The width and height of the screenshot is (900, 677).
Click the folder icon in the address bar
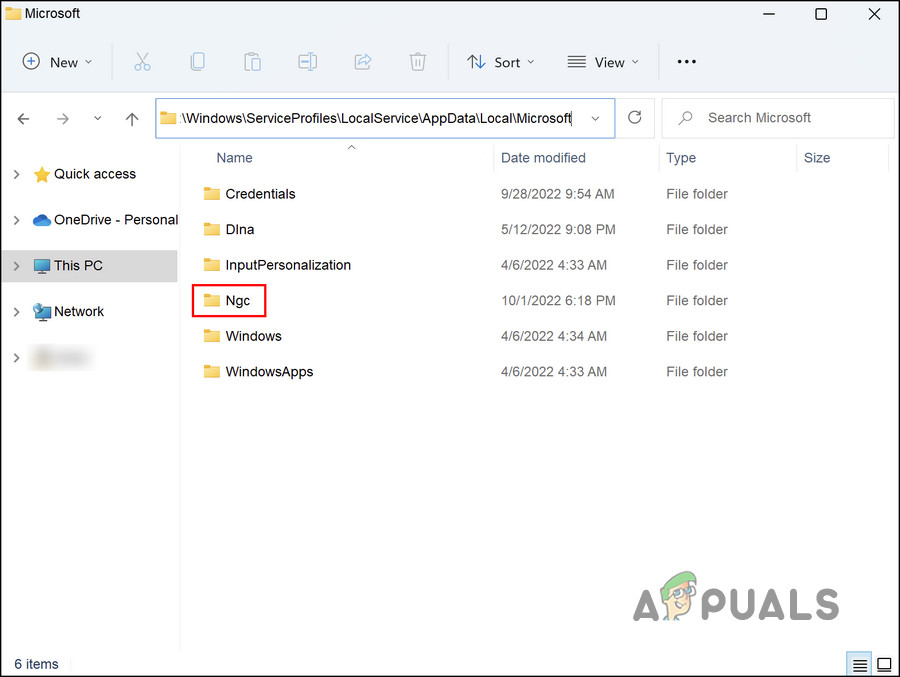[168, 118]
